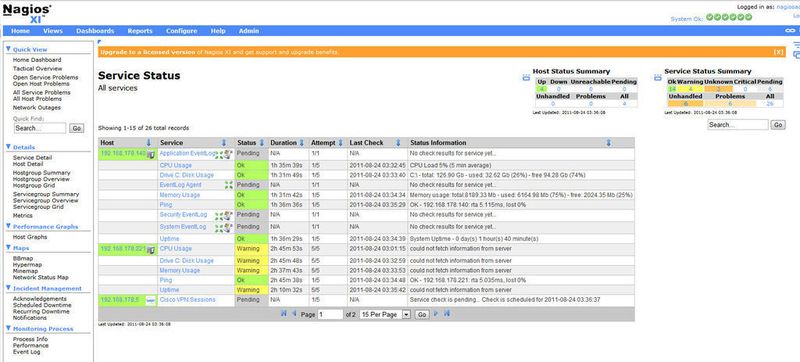Dismiss the orange upgrade banner with [X]
The image size is (800, 362).
pos(778,52)
